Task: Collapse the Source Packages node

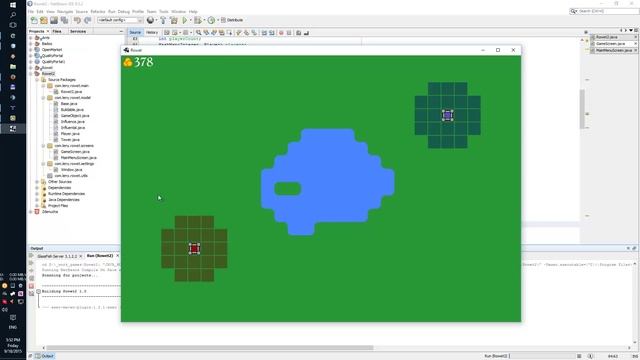Action: click(x=37, y=80)
